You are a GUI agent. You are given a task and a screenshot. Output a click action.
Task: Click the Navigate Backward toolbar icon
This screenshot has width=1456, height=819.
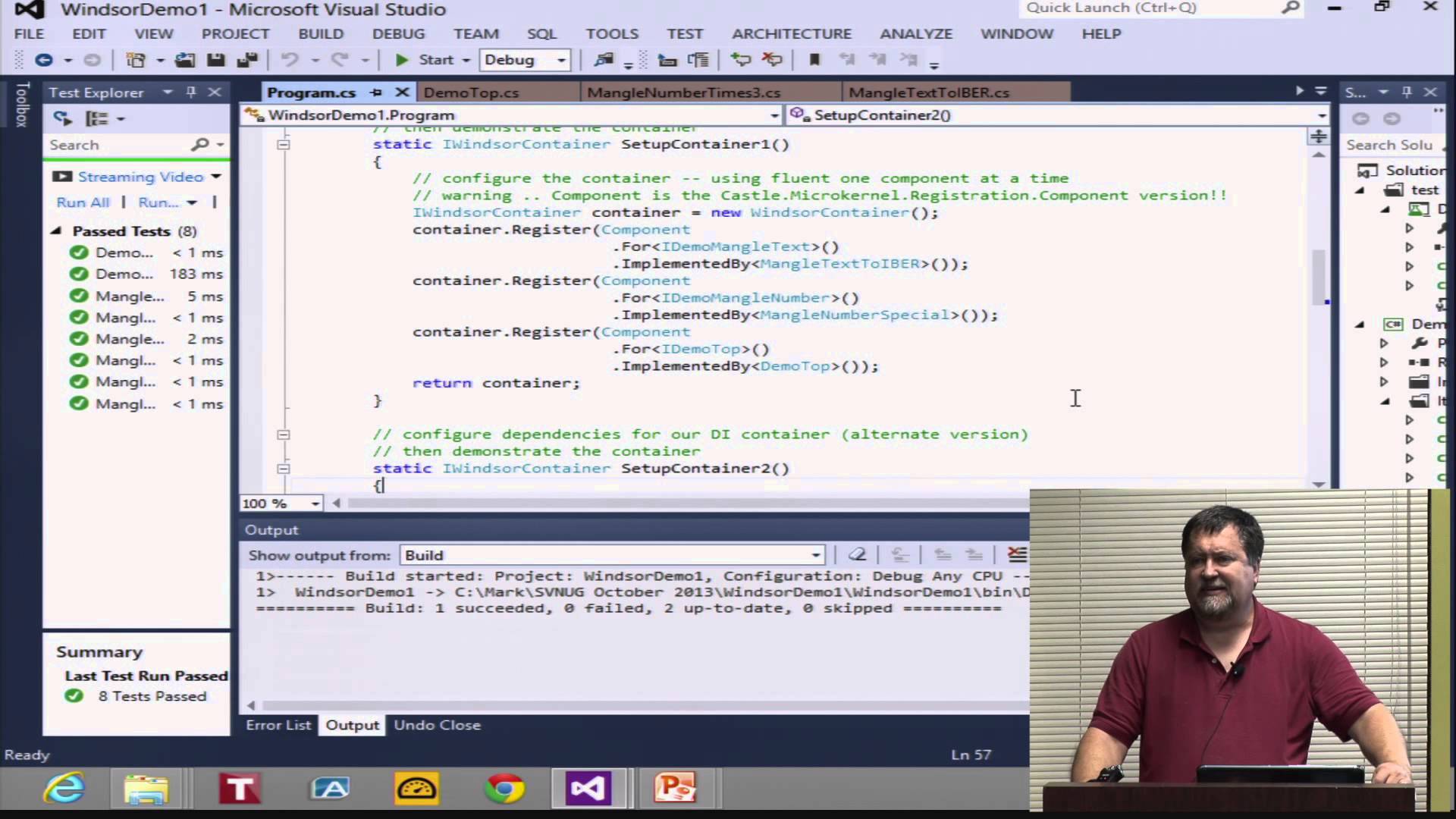(x=44, y=60)
